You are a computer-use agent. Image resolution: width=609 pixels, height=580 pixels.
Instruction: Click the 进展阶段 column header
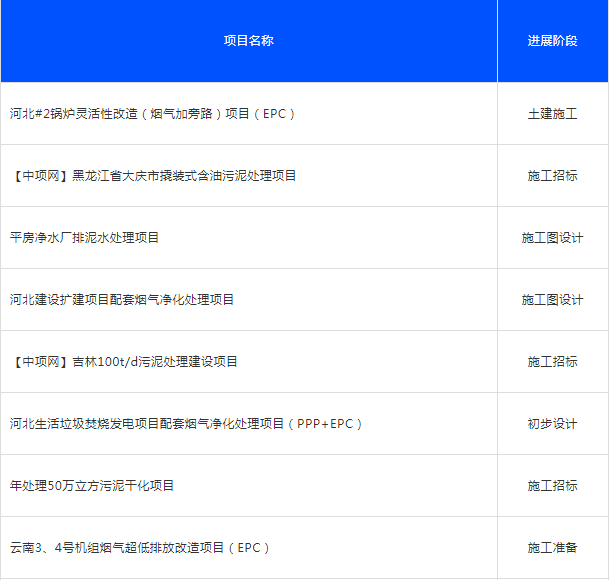point(552,41)
